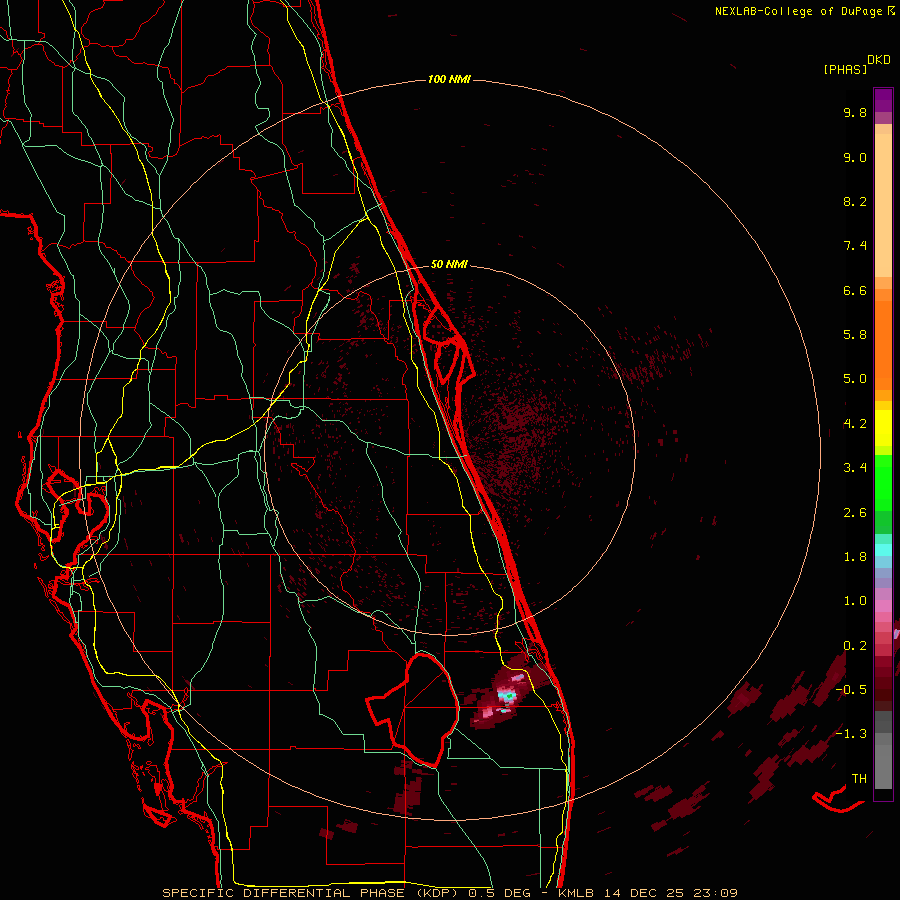Select the 0.2 scale value

855,646
